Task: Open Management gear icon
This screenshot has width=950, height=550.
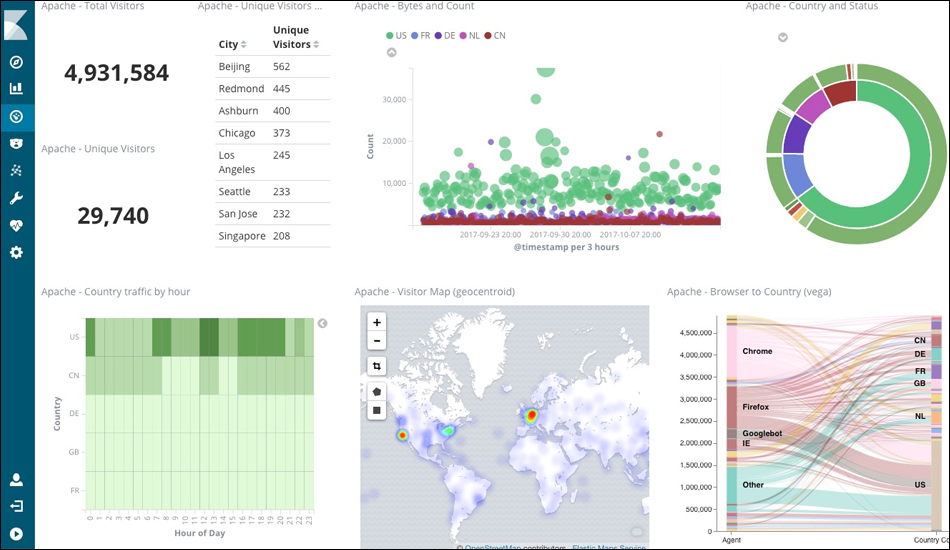Action: pyautogui.click(x=16, y=253)
